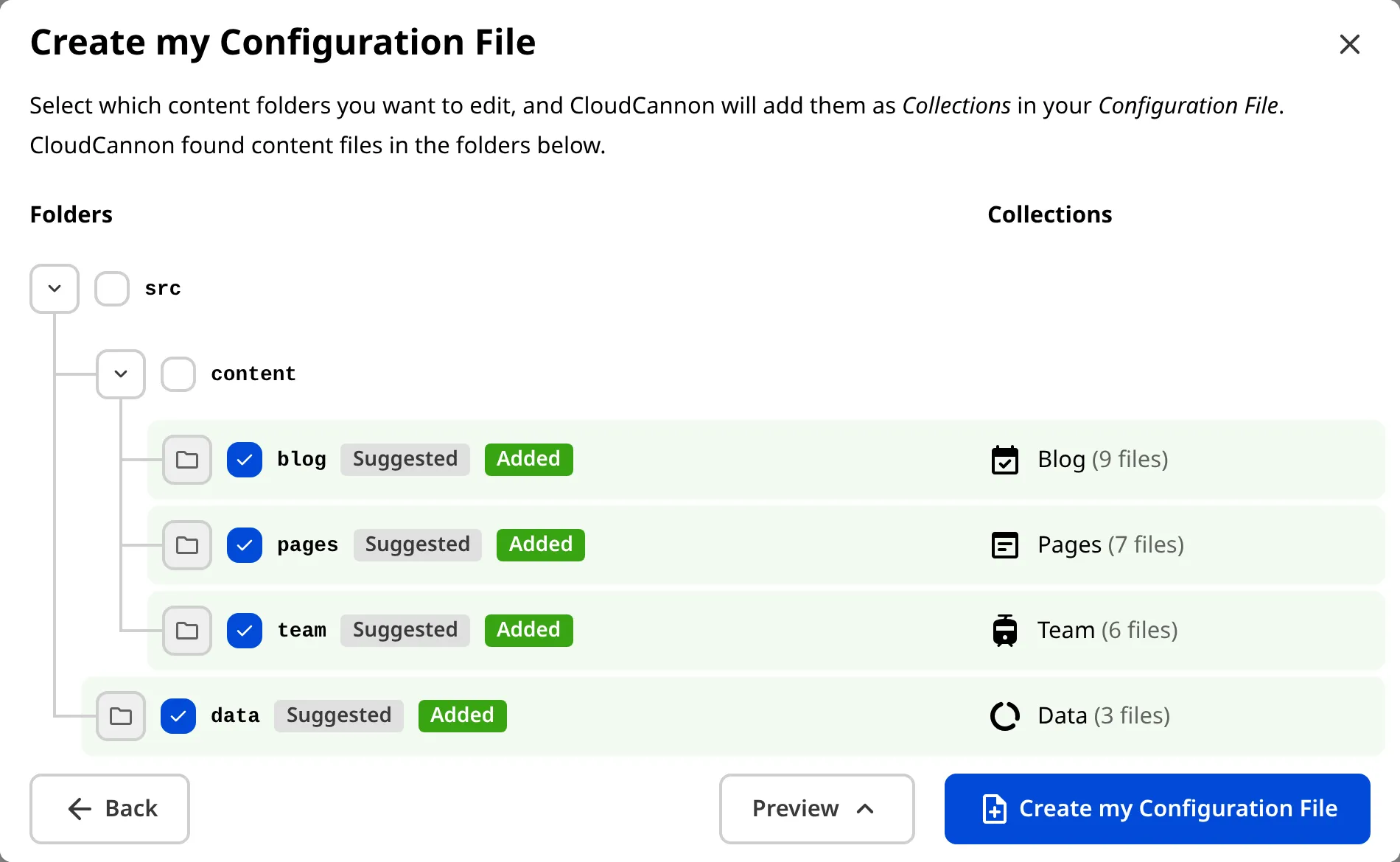Click the Back button
Screen dimensions: 1400x862
tap(109, 808)
